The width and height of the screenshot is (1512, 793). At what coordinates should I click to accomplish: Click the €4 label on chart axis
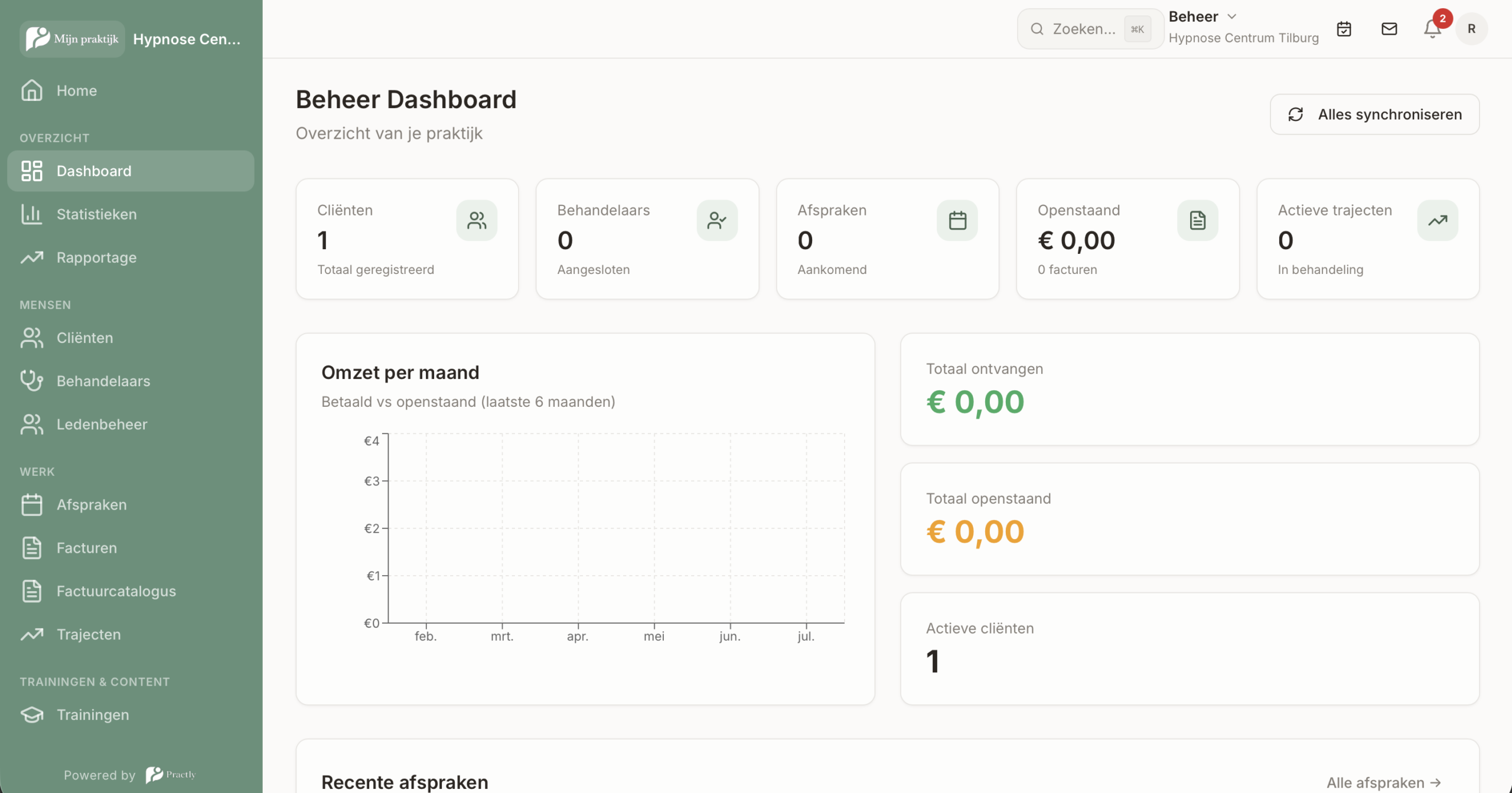372,441
